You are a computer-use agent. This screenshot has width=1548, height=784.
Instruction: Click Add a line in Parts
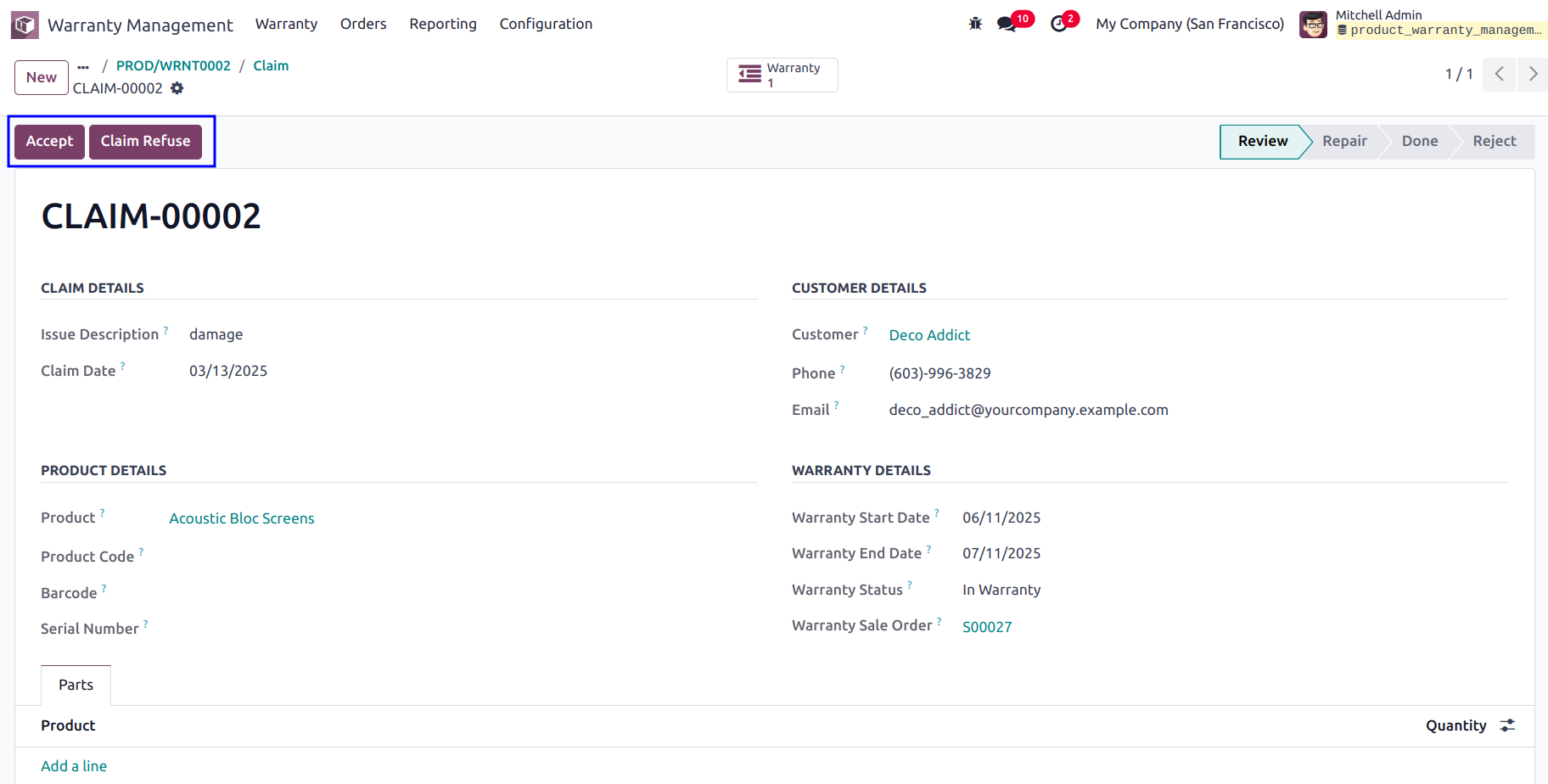coord(74,766)
